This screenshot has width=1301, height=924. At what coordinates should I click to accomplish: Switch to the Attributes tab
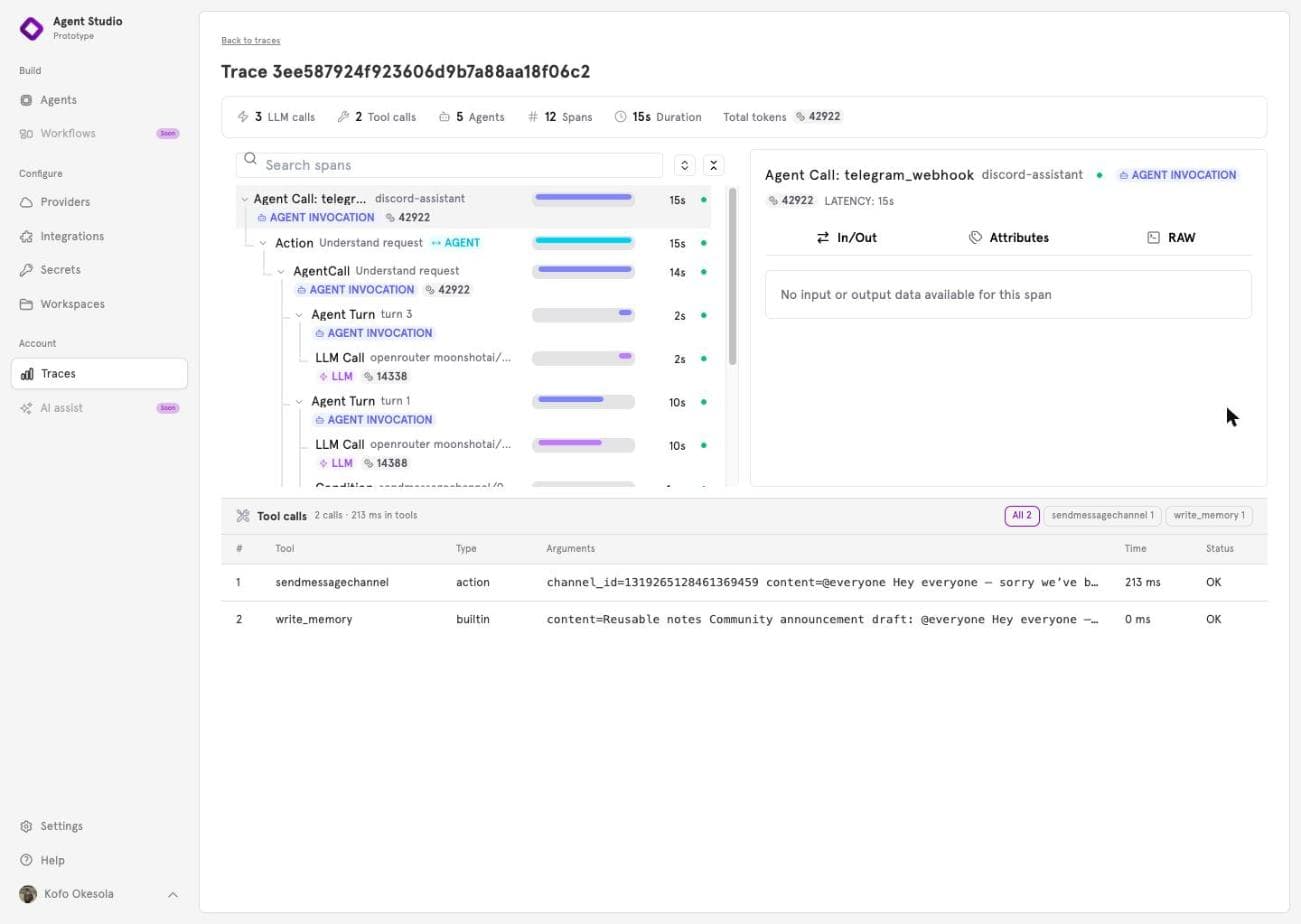click(1008, 237)
